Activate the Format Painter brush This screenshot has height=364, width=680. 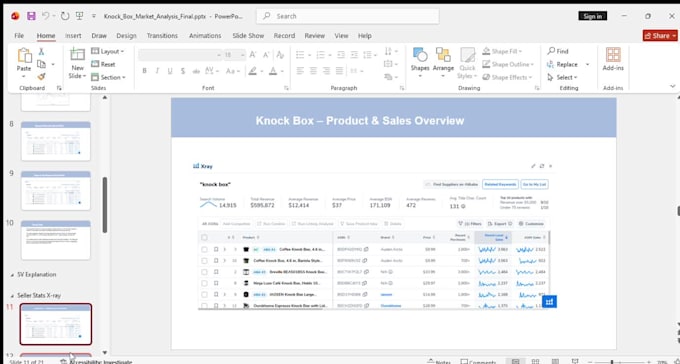tap(41, 77)
